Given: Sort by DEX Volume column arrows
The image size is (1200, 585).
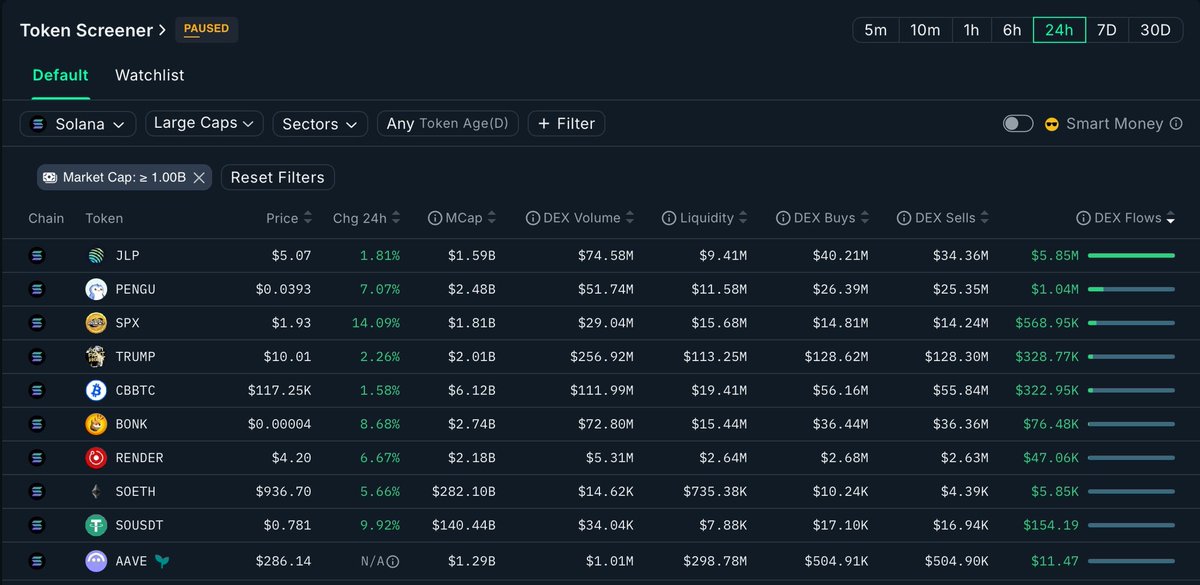Looking at the screenshot, I should 630,218.
